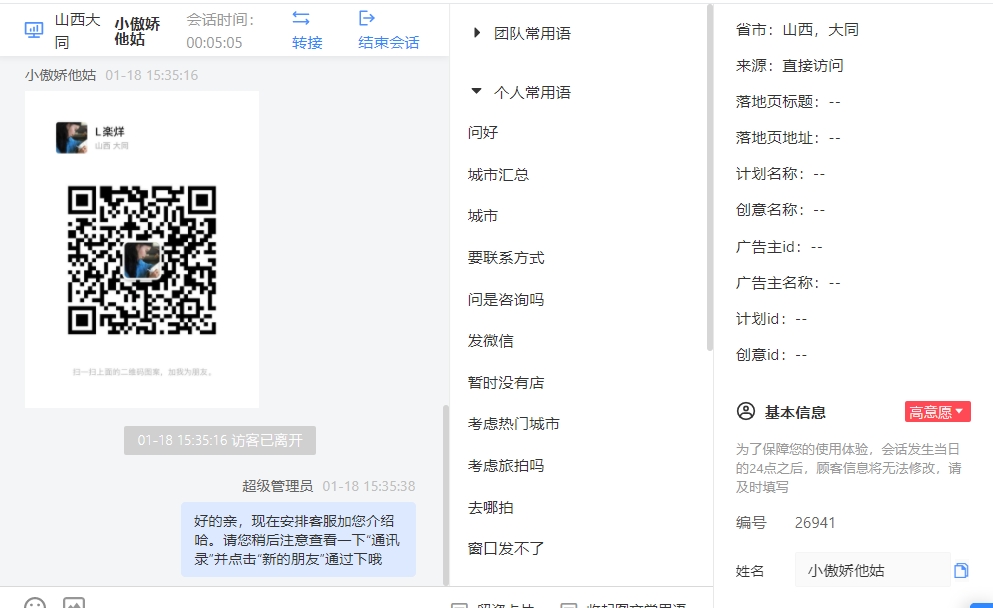This screenshot has height=608, width=993.
Task: Click the 广告主名称 field text
Action: click(788, 282)
